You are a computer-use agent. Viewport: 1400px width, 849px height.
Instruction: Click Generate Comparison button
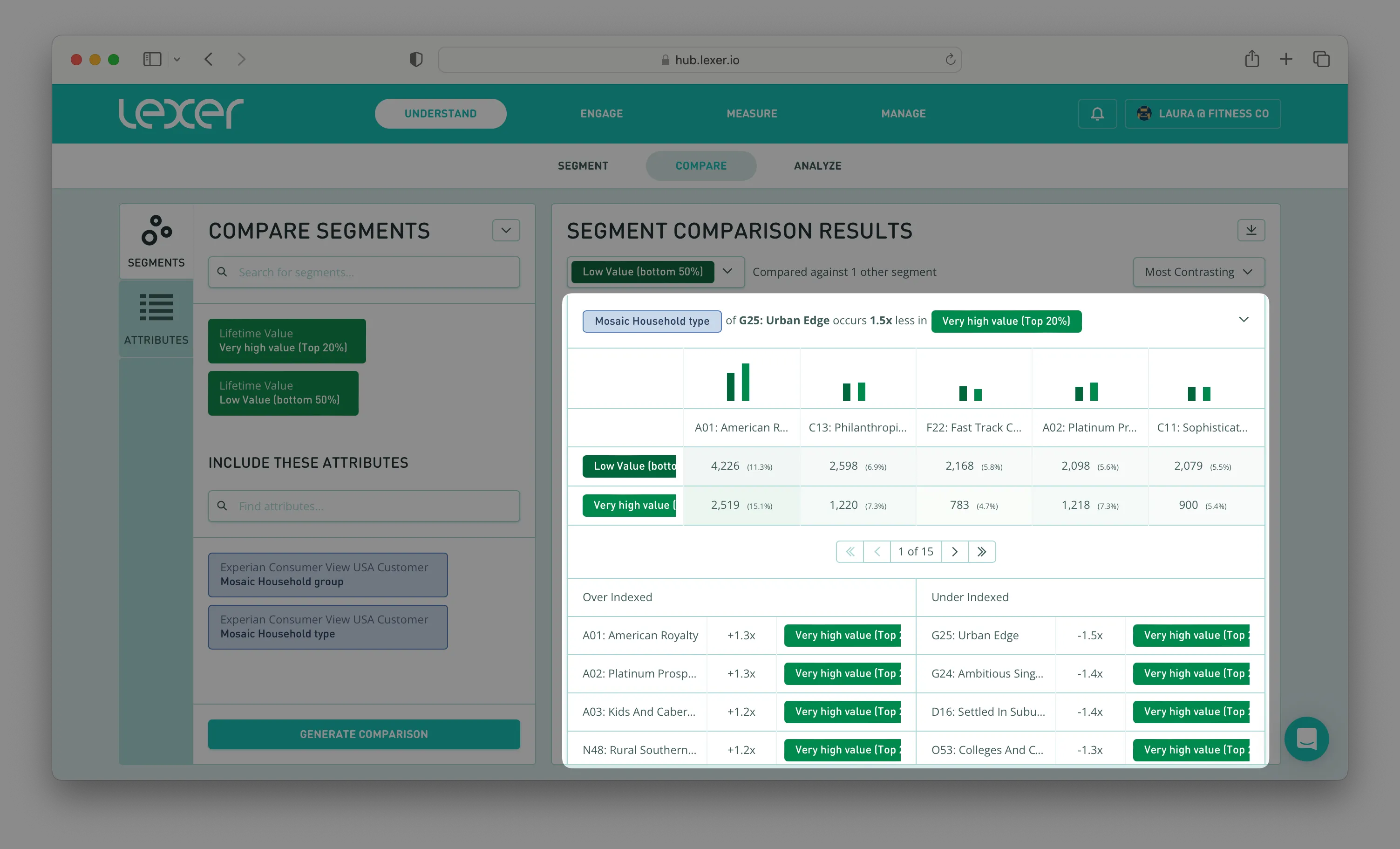[364, 733]
